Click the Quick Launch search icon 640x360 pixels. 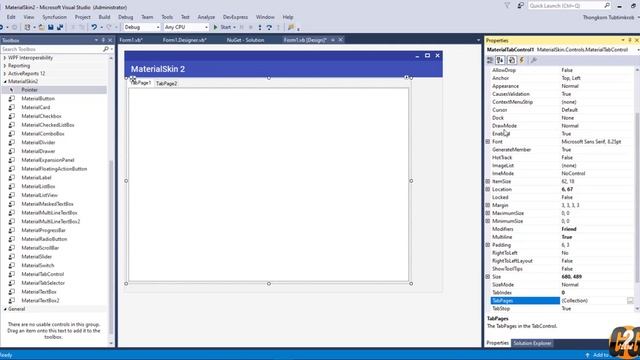tap(607, 5)
